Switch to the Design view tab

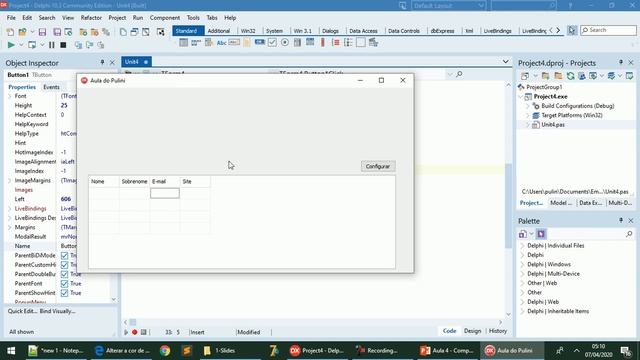(x=473, y=331)
